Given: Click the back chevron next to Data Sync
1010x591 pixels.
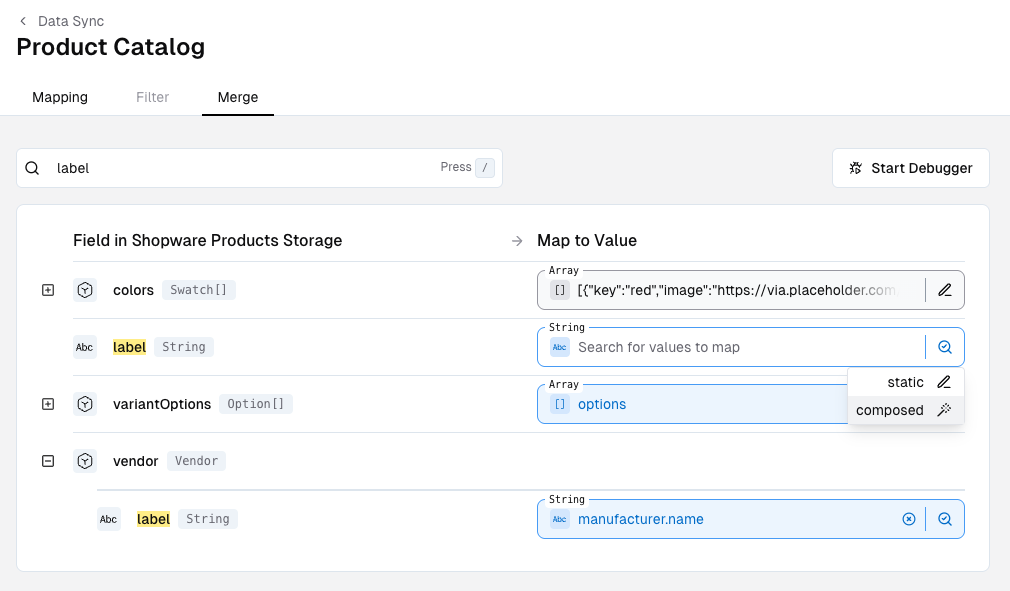Looking at the screenshot, I should (23, 21).
